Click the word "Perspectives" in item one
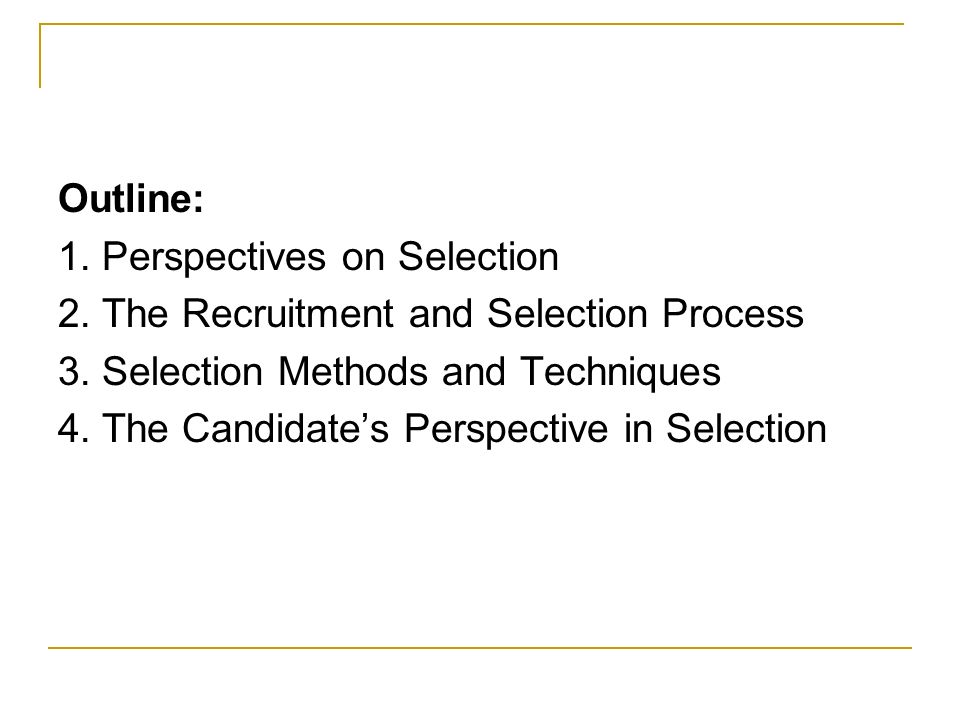Viewport: 960px width, 720px height. point(214,258)
